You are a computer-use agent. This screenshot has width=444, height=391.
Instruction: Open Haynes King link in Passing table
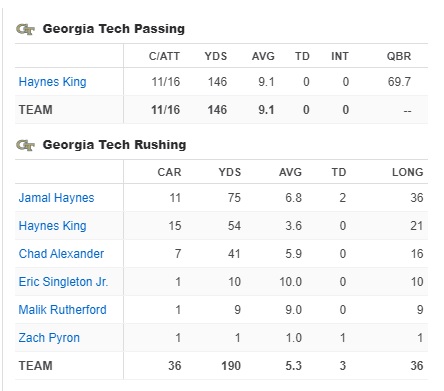53,82
